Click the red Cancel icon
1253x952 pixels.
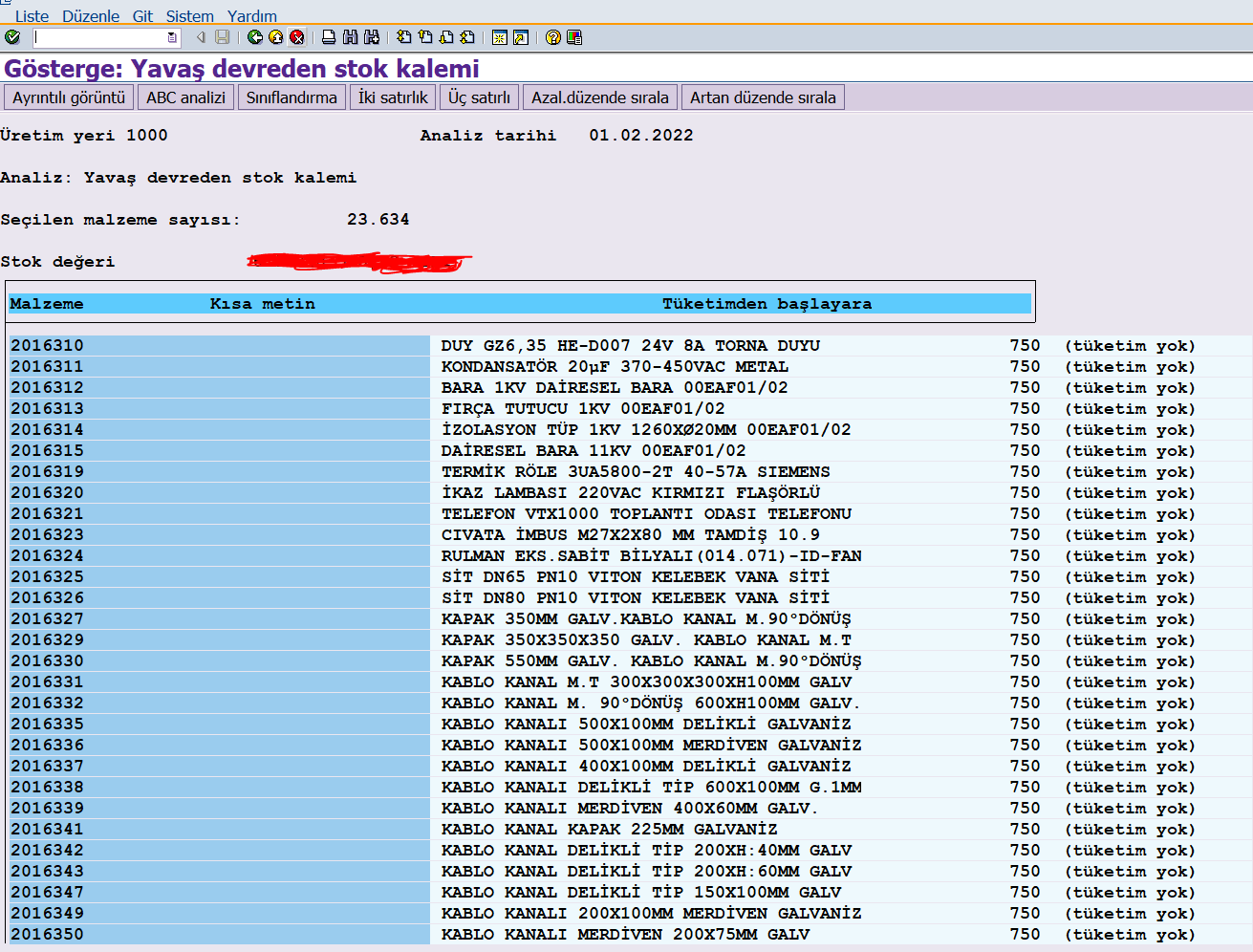point(297,37)
